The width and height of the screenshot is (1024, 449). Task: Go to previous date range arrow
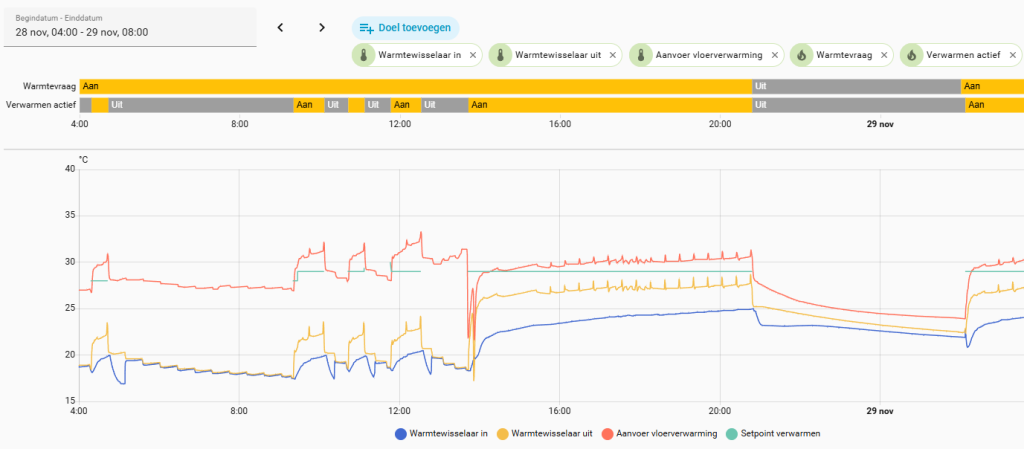[x=281, y=27]
